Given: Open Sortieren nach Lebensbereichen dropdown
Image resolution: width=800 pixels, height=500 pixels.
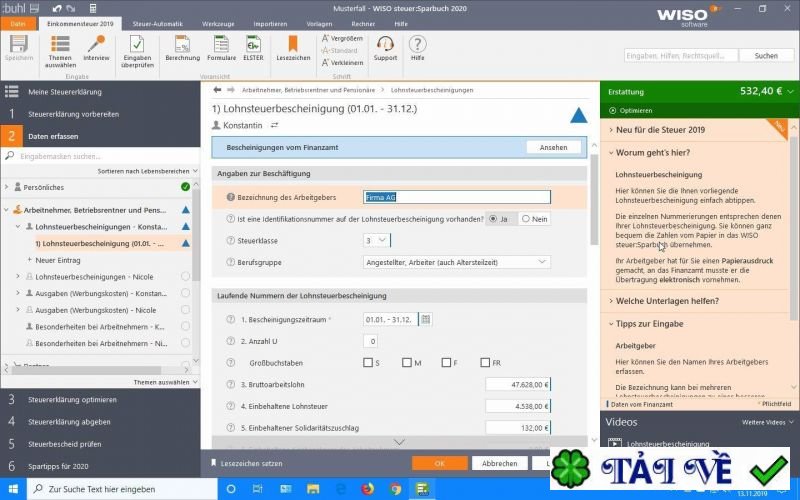Looking at the screenshot, I should (x=147, y=171).
